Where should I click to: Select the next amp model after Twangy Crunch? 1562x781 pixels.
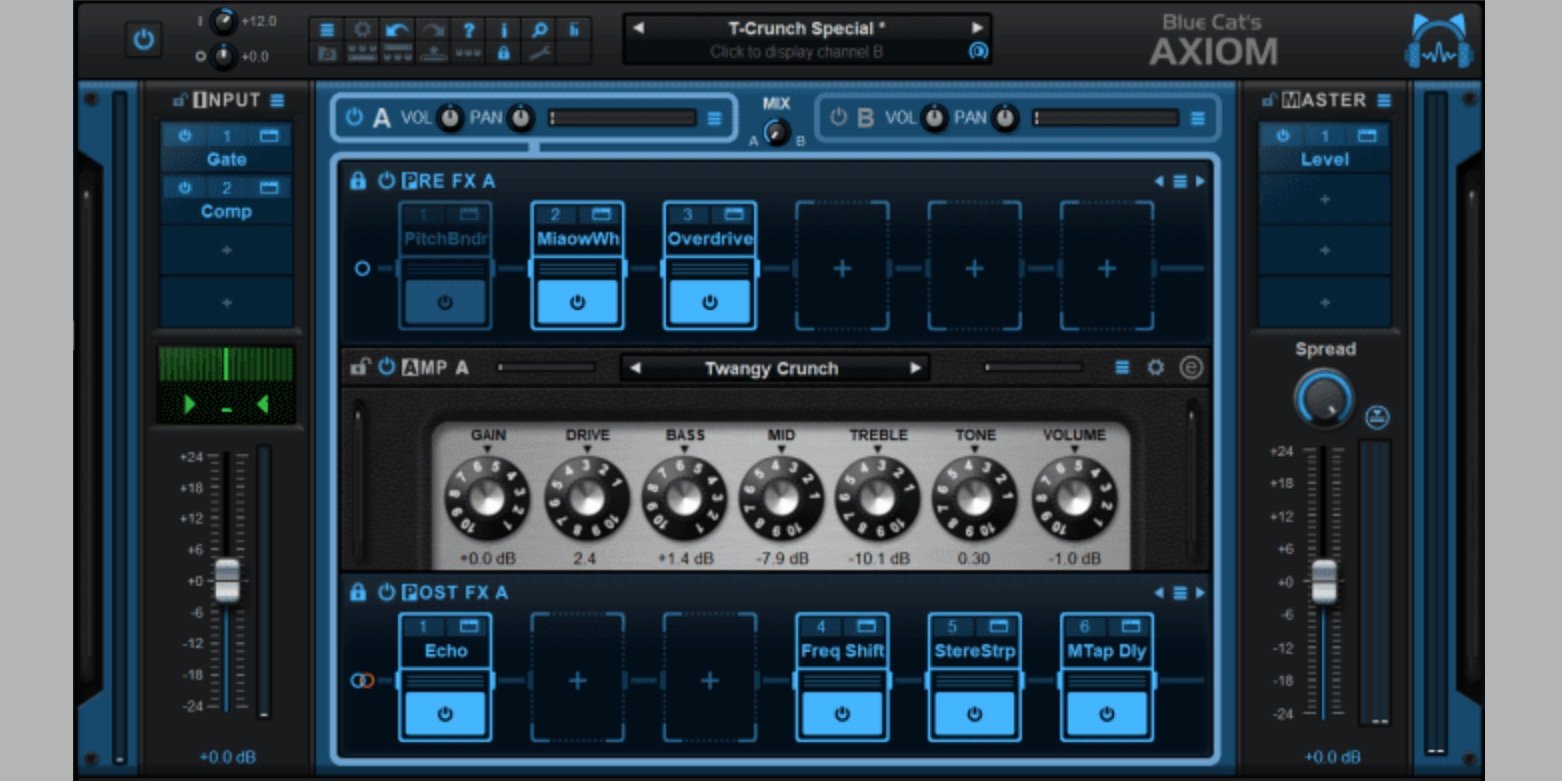[914, 368]
